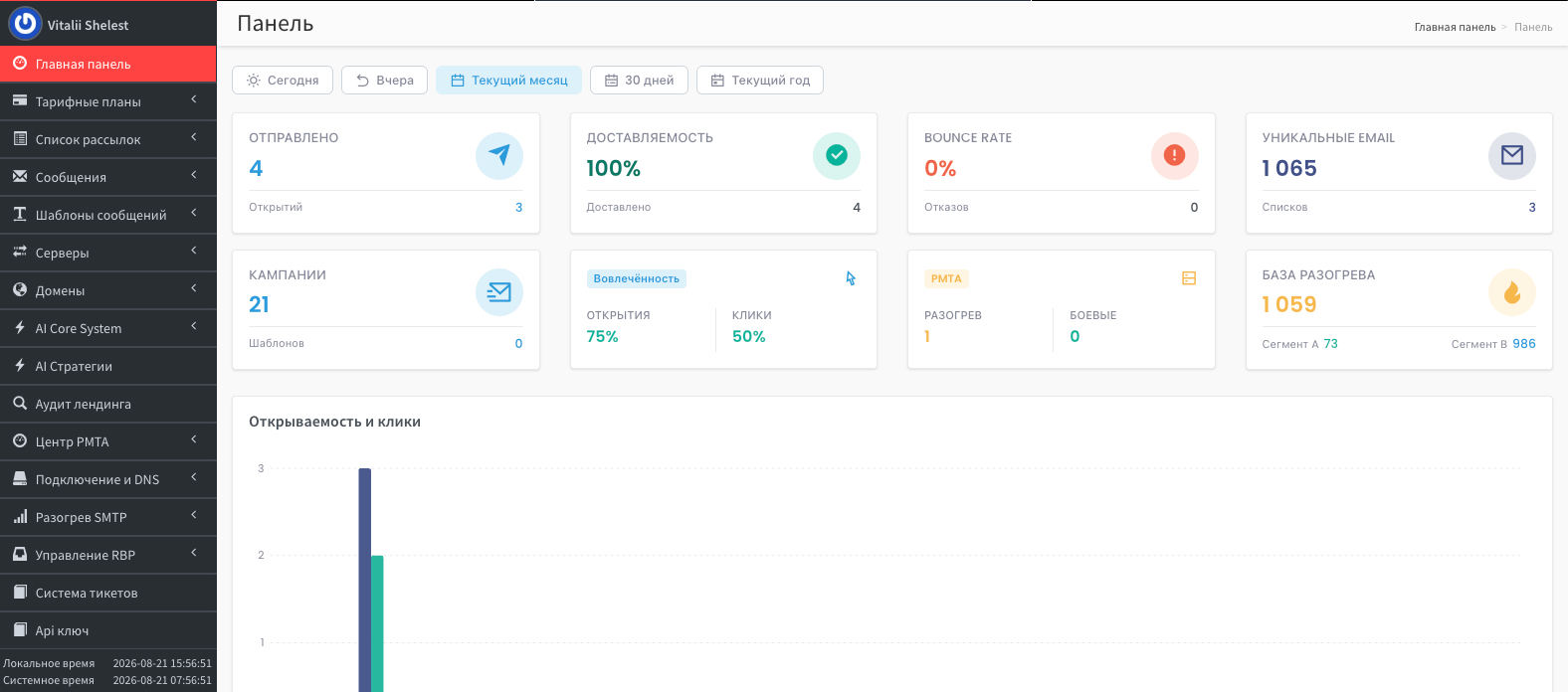
Task: Filter stats by Сегодня
Action: pyautogui.click(x=283, y=81)
